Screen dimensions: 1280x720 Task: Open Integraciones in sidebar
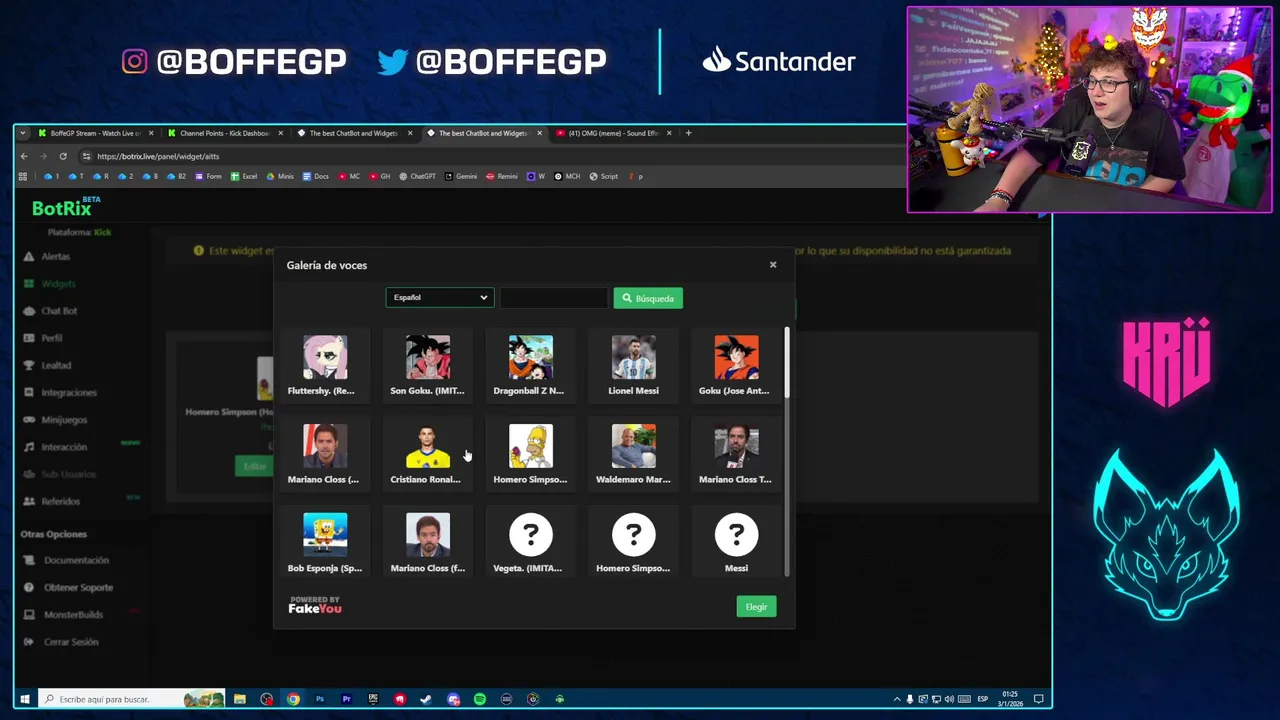pyautogui.click(x=69, y=393)
